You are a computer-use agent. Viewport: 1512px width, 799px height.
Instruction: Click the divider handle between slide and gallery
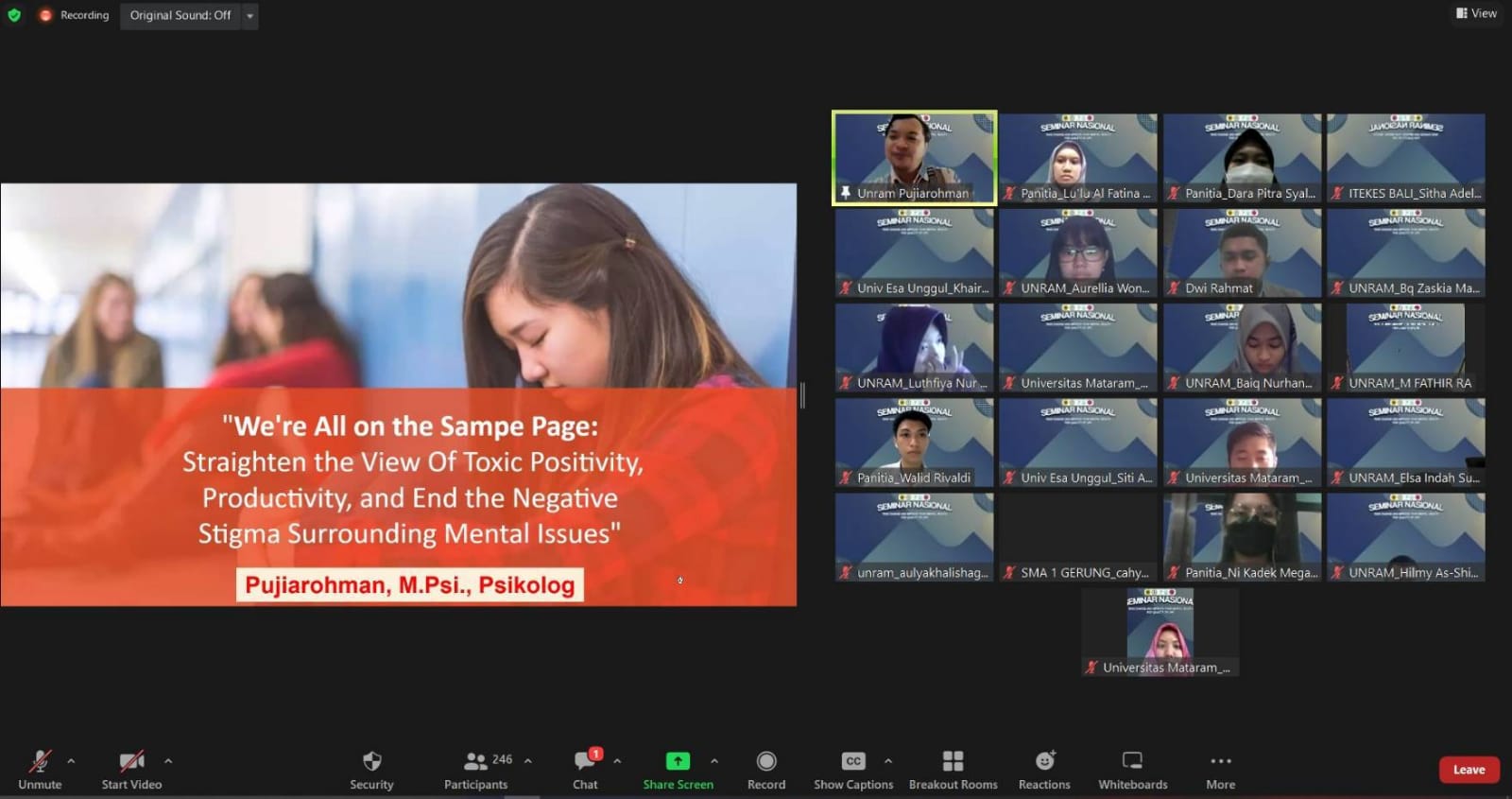(802, 395)
